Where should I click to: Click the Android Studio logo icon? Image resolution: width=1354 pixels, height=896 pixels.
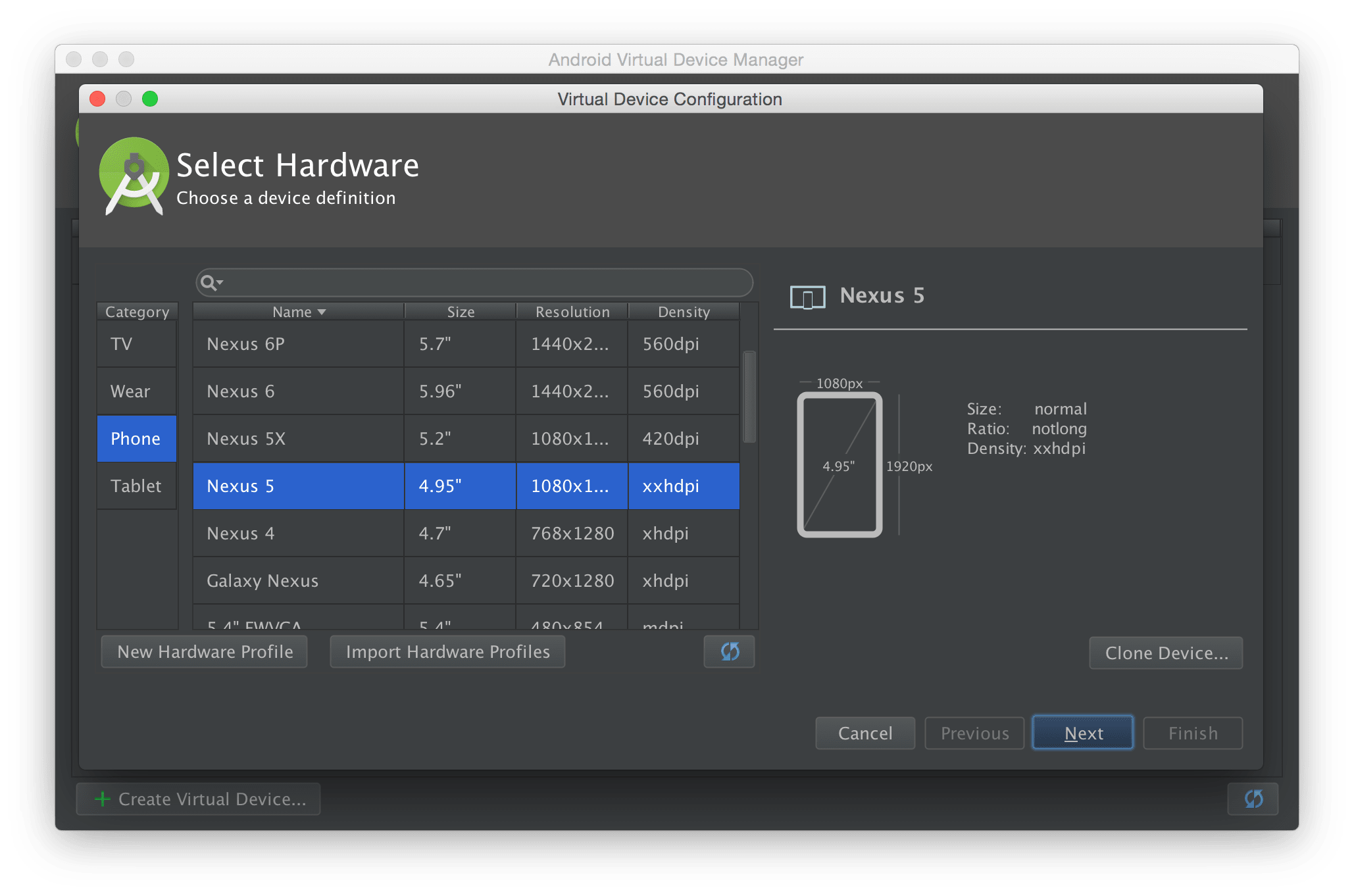pos(134,176)
